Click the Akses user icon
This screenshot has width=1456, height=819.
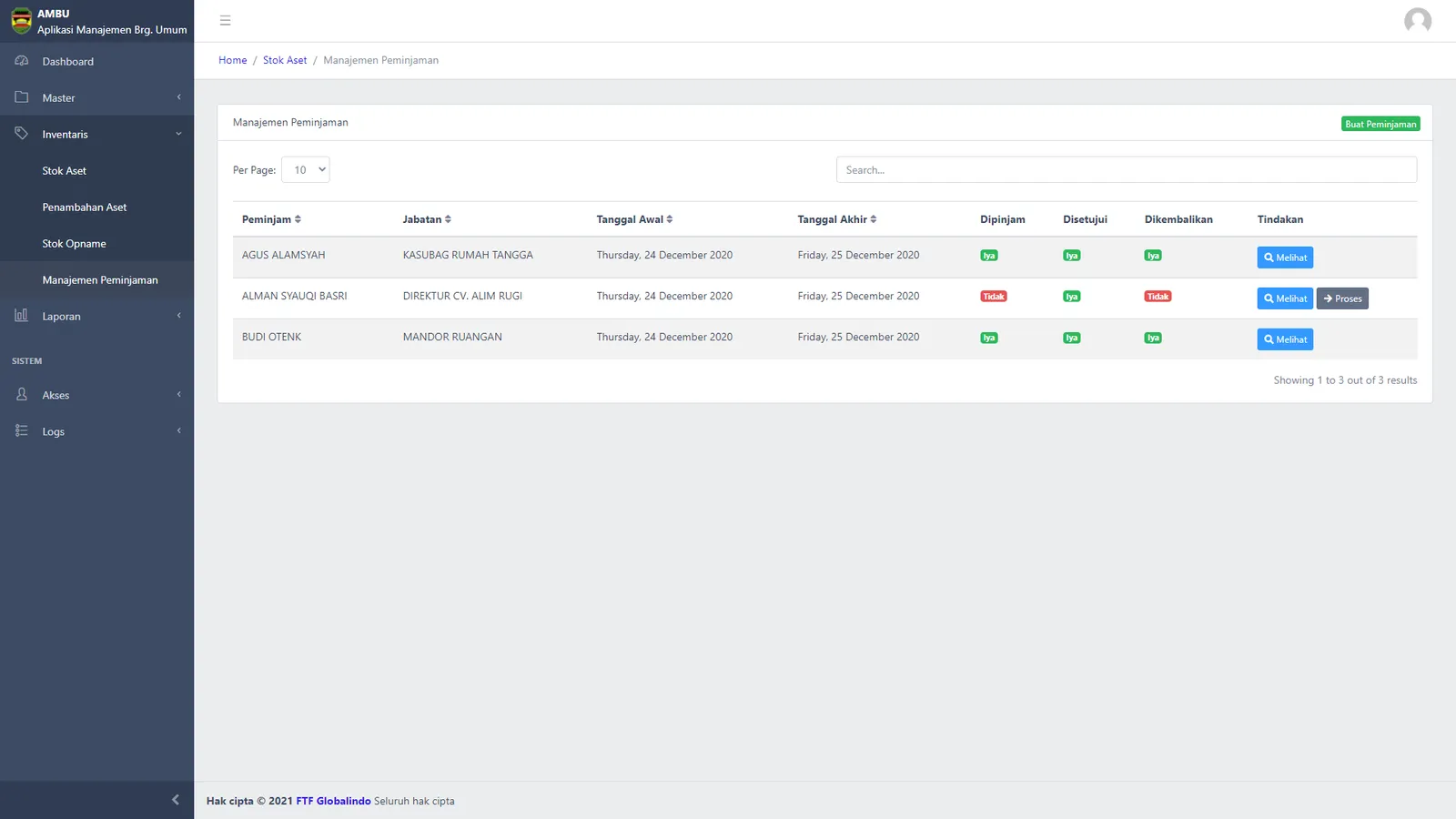(22, 395)
